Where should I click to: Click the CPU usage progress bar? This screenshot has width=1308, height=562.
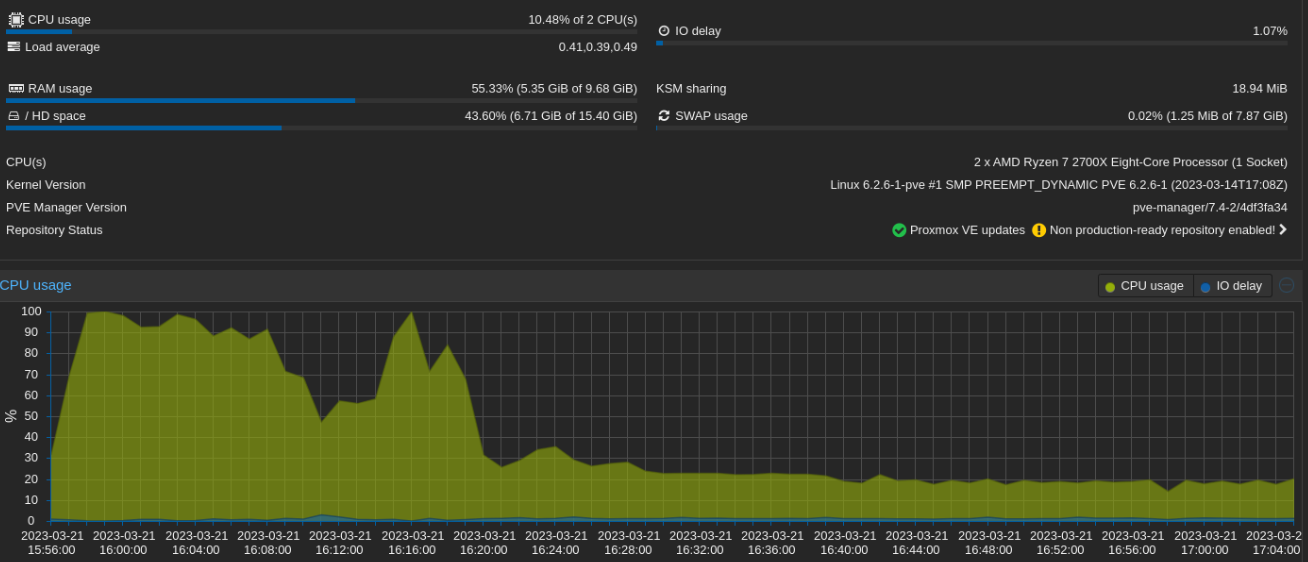[x=321, y=32]
